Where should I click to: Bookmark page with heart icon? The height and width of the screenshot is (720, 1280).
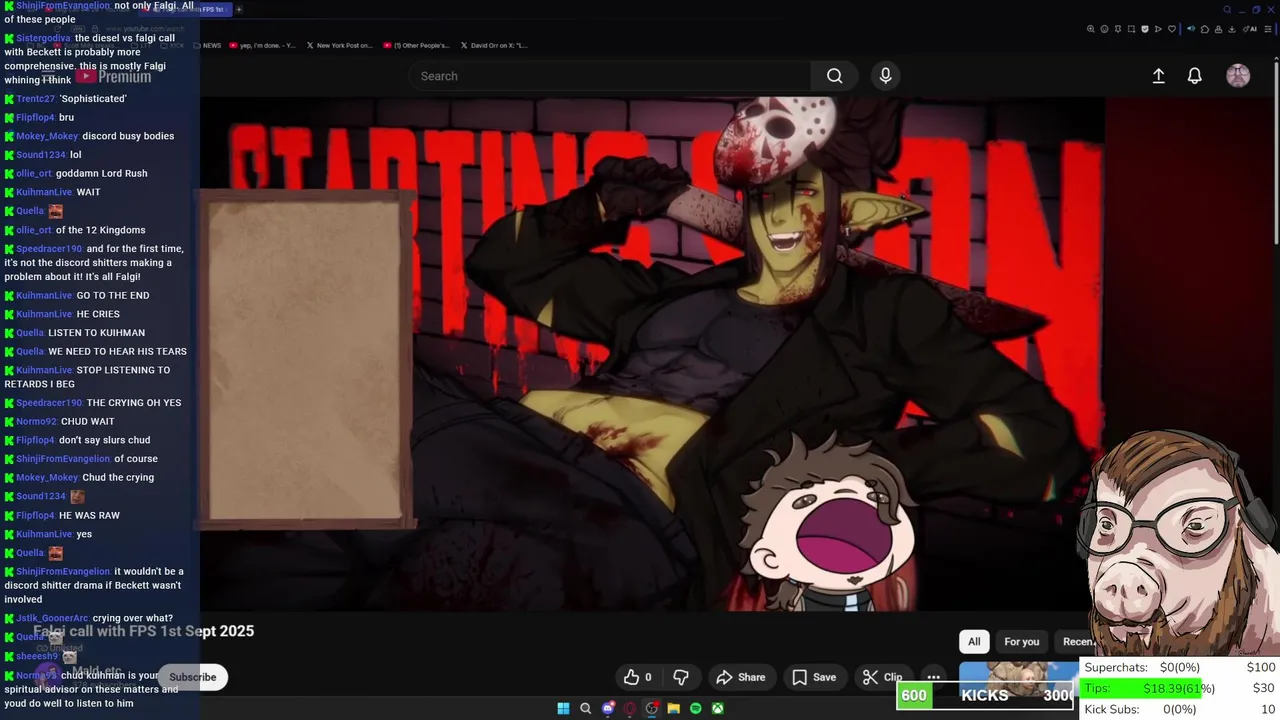click(1172, 29)
